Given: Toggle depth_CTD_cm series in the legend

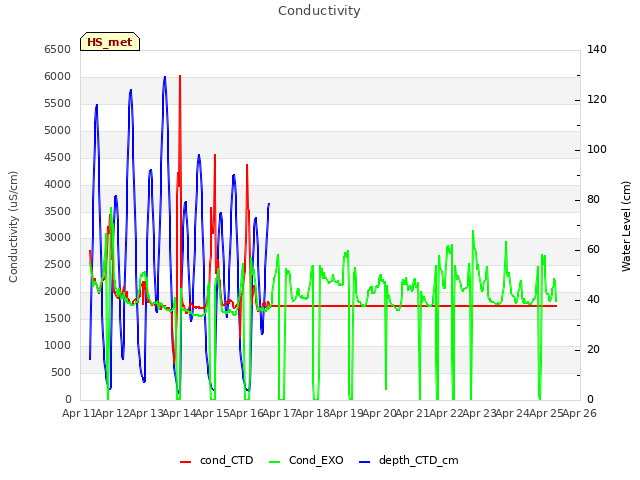Looking at the screenshot, I should (409, 460).
